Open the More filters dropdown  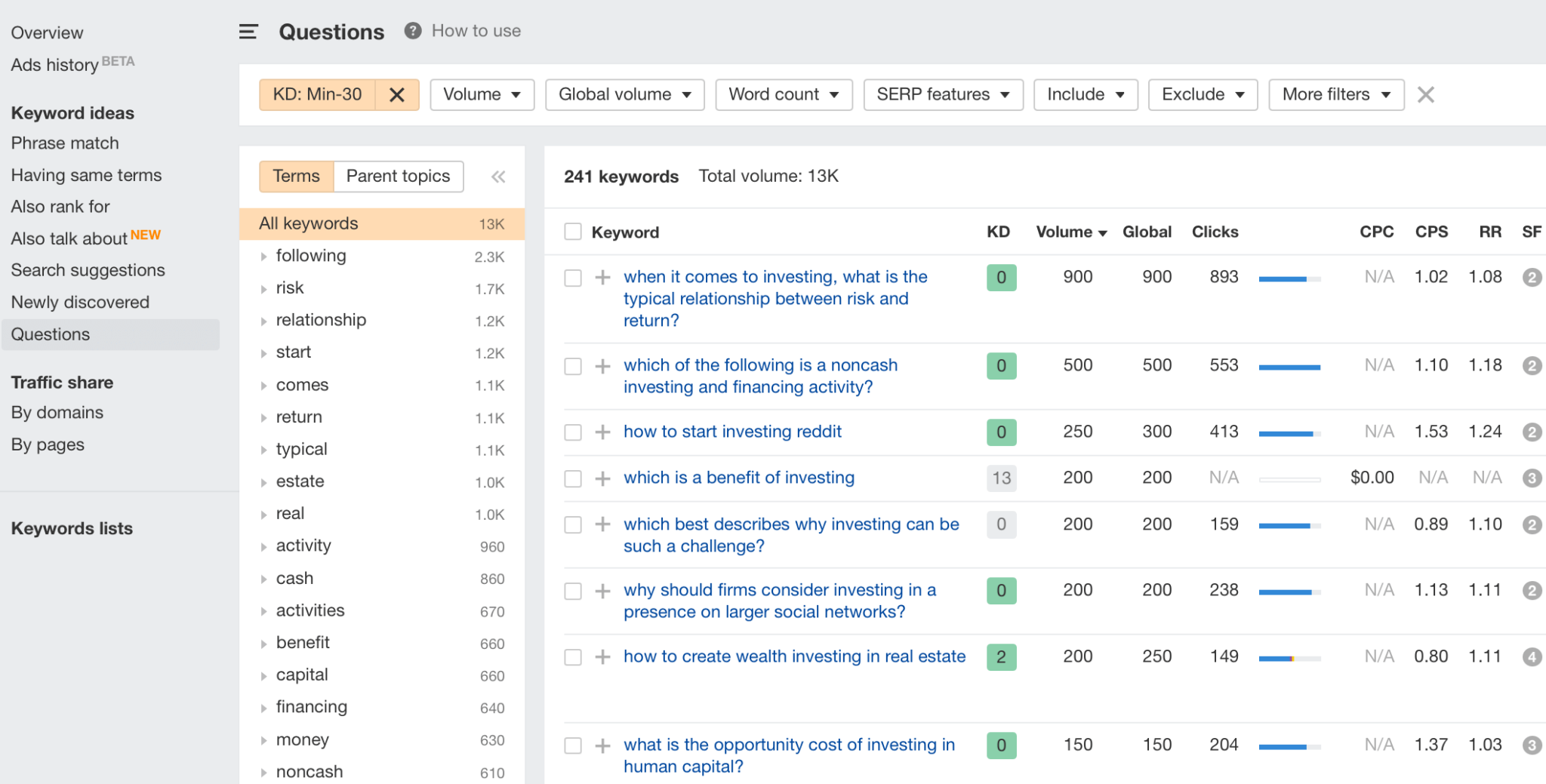(x=1336, y=95)
